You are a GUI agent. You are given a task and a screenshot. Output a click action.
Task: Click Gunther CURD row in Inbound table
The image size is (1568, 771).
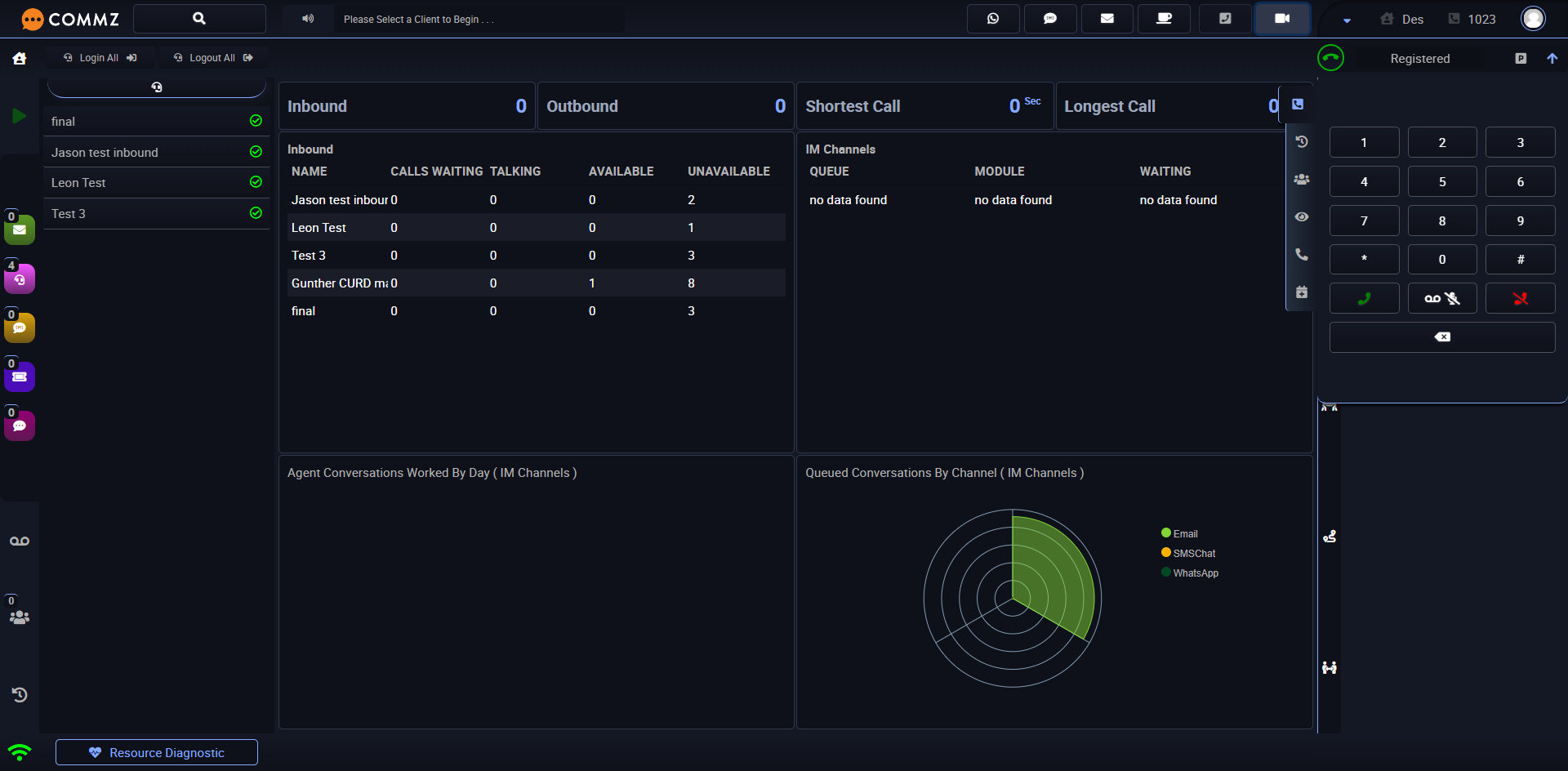(537, 283)
